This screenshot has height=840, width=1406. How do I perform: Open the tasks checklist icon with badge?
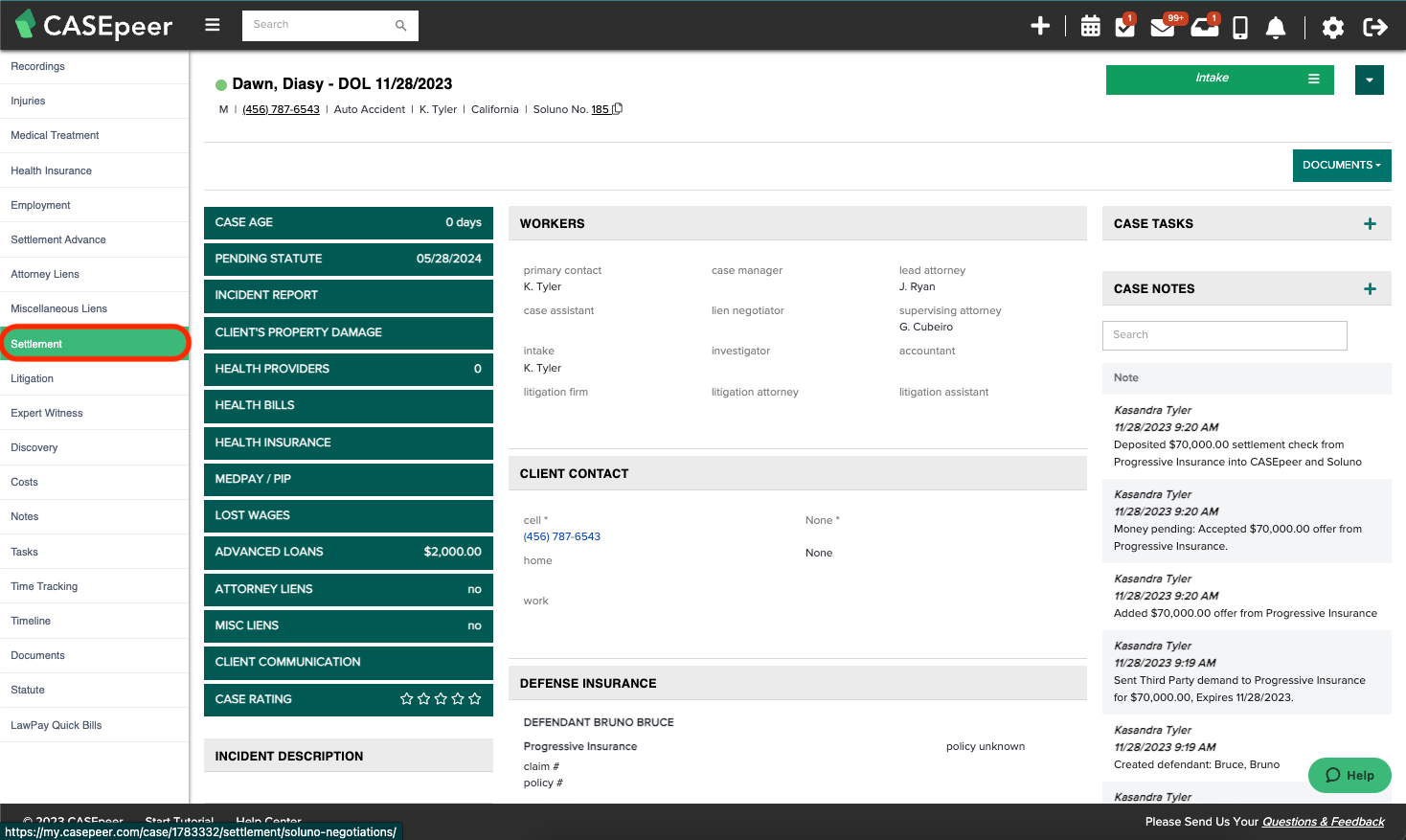point(1125,26)
